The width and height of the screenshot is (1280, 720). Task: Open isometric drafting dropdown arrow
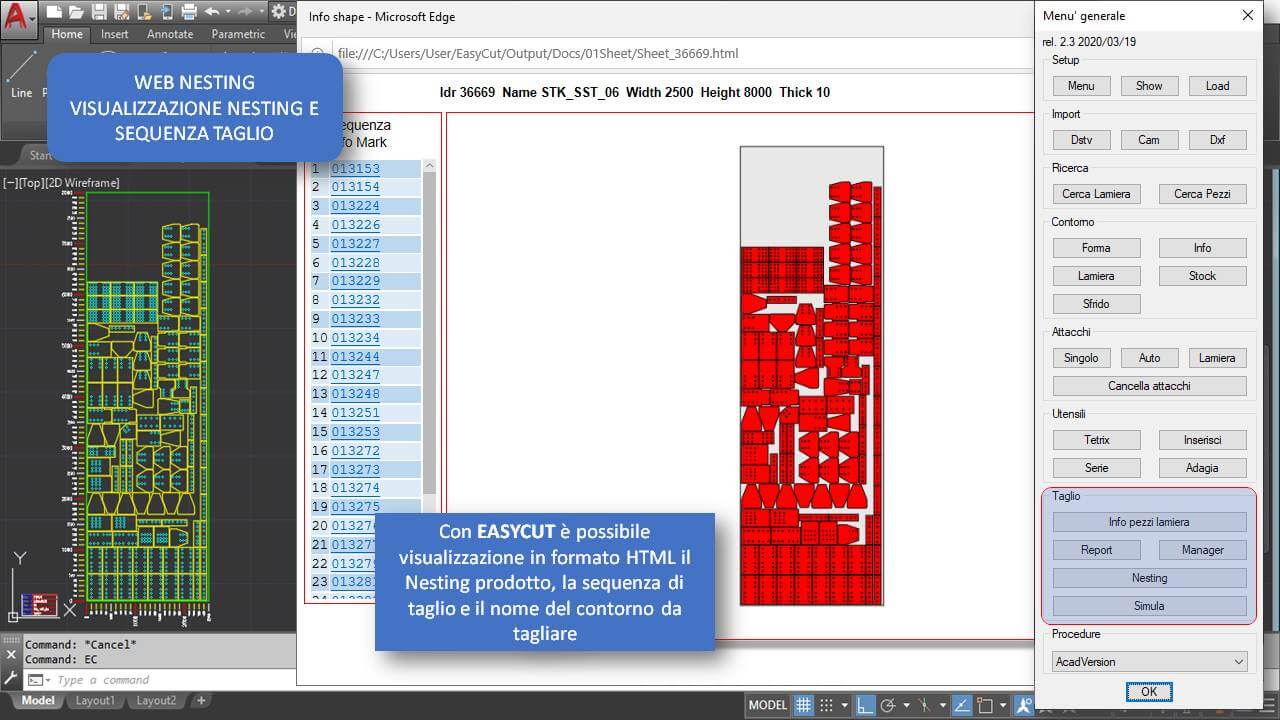(943, 705)
